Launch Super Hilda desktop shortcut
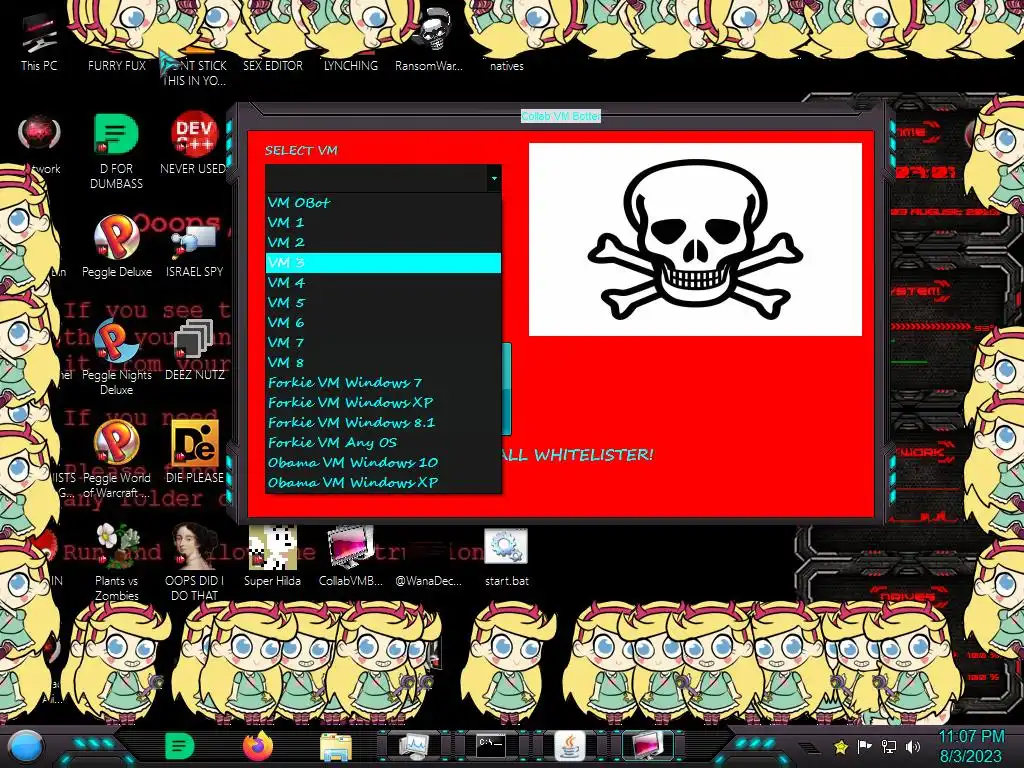Image resolution: width=1024 pixels, height=768 pixels. [x=272, y=555]
